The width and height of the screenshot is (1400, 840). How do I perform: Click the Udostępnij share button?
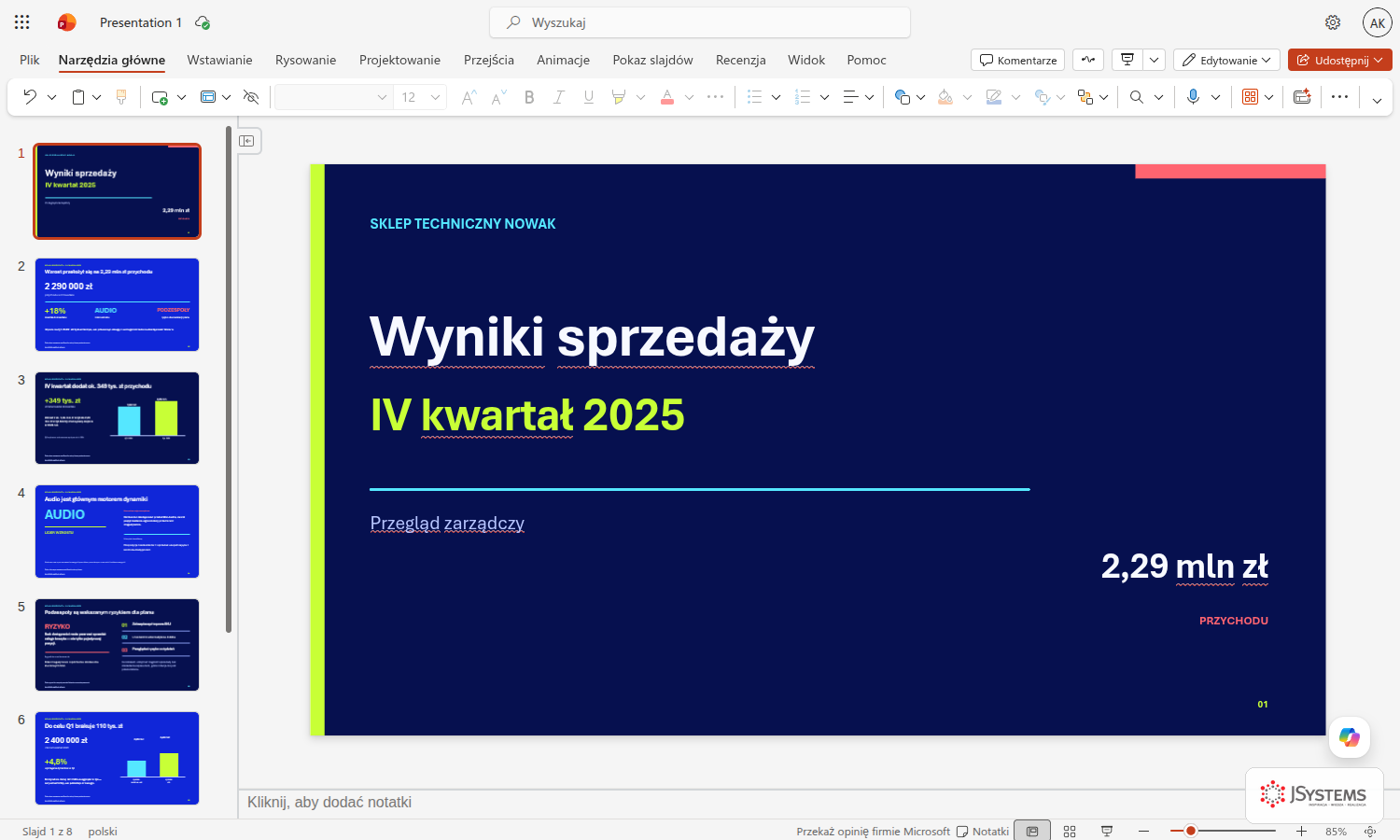(1340, 60)
